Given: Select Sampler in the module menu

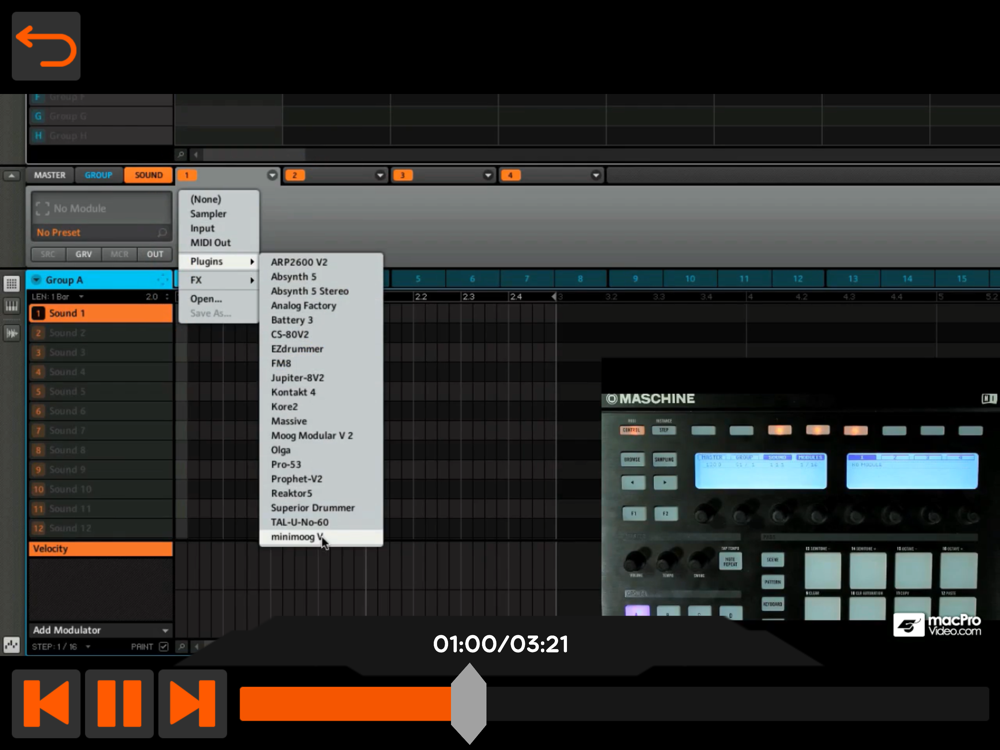Looking at the screenshot, I should (208, 214).
